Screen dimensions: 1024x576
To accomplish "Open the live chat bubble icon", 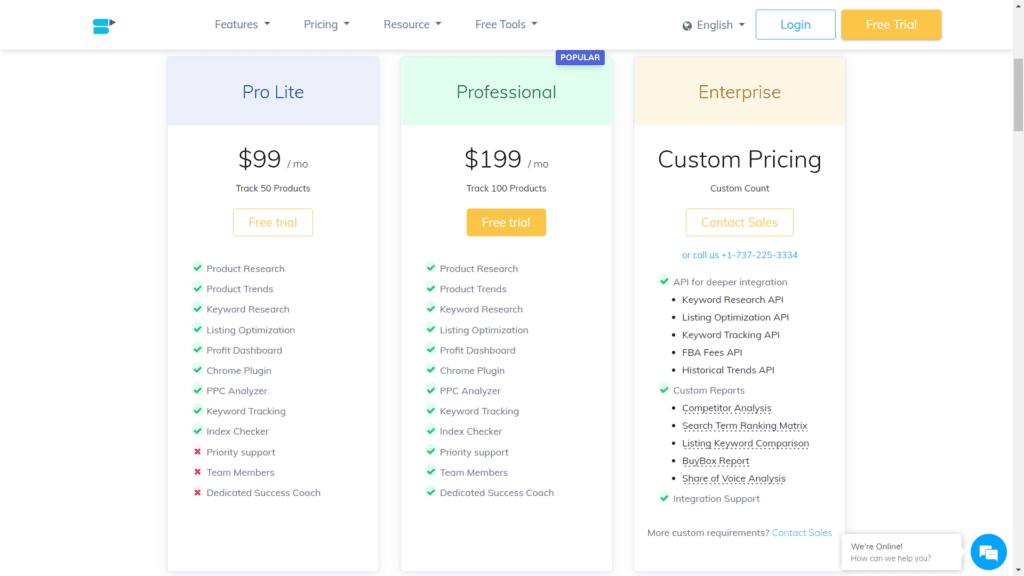I will pos(988,552).
